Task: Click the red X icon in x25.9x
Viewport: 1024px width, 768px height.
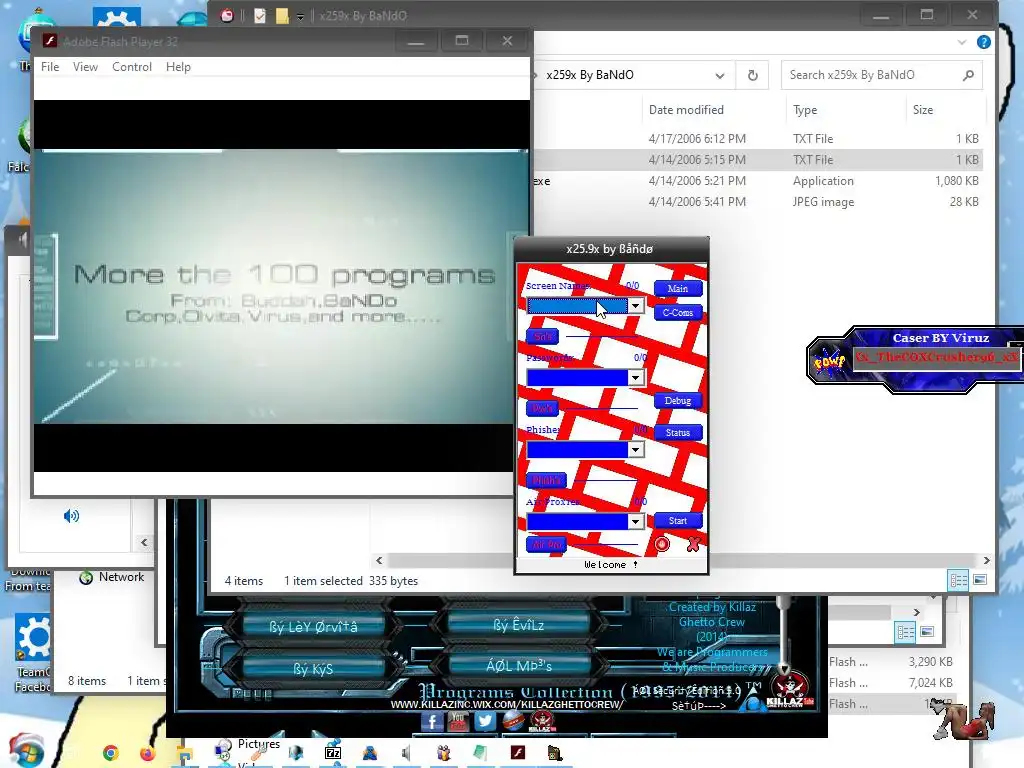Action: (693, 544)
